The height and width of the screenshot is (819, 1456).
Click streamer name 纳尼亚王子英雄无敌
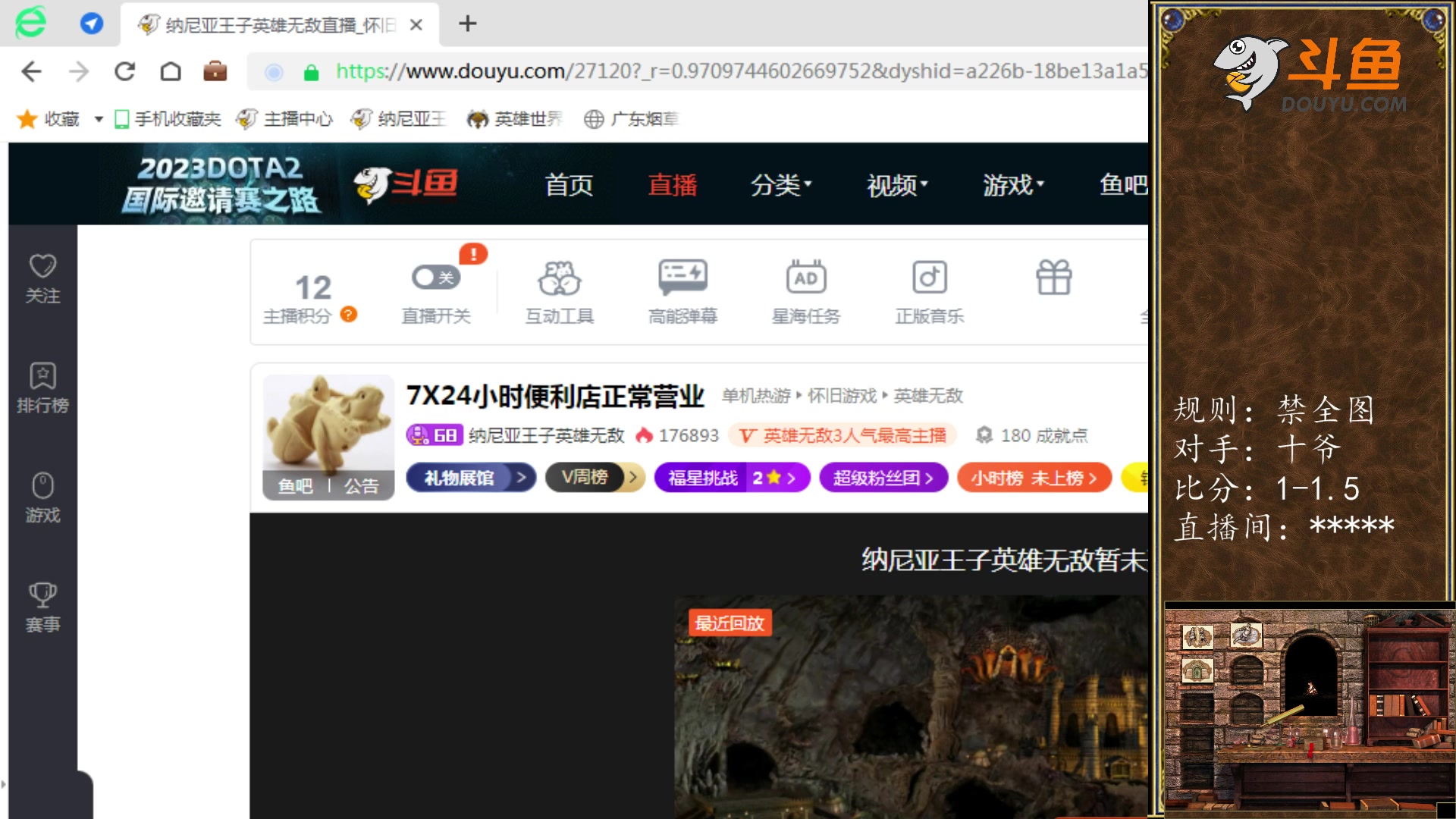click(x=546, y=435)
